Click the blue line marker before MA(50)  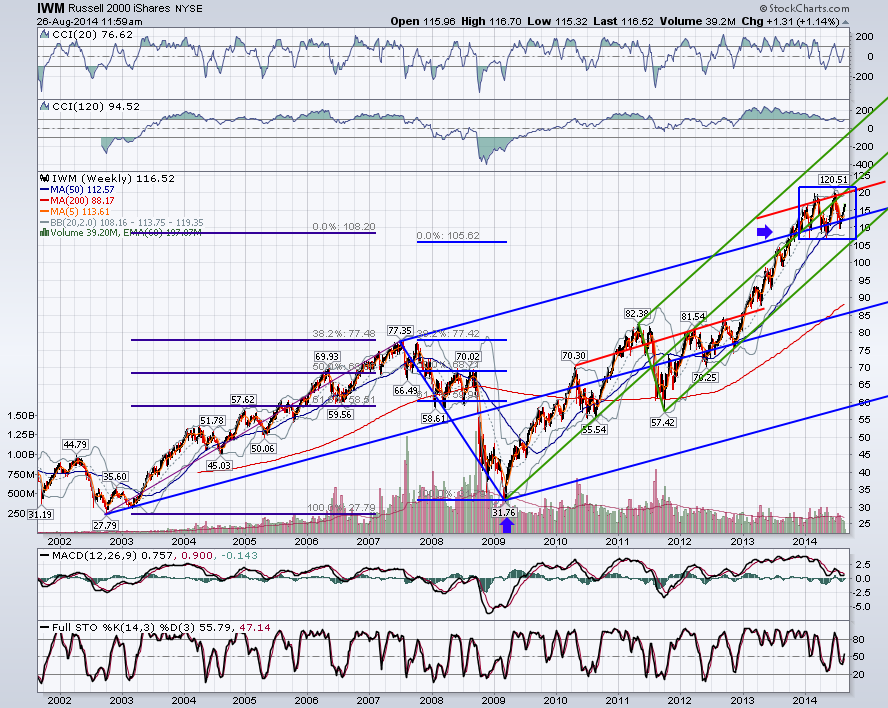[x=45, y=190]
